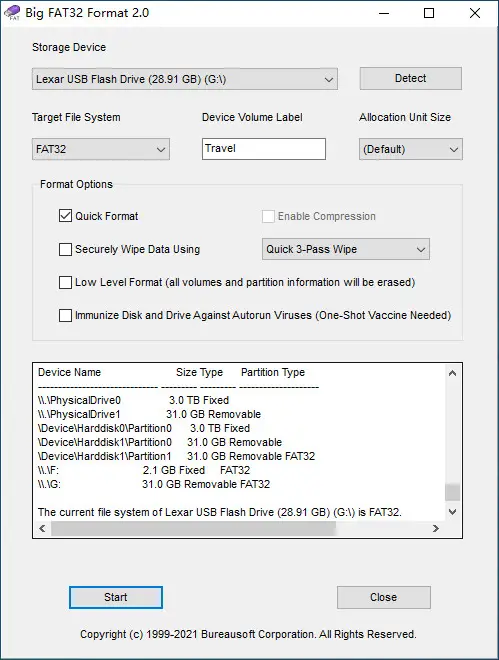Close the window with the X icon
This screenshot has height=660, width=499.
coord(475,13)
